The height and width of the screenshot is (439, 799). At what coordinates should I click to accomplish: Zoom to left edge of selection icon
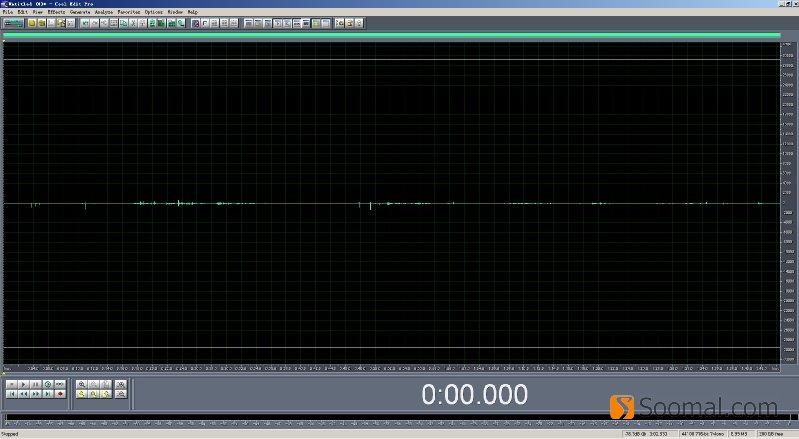point(82,394)
